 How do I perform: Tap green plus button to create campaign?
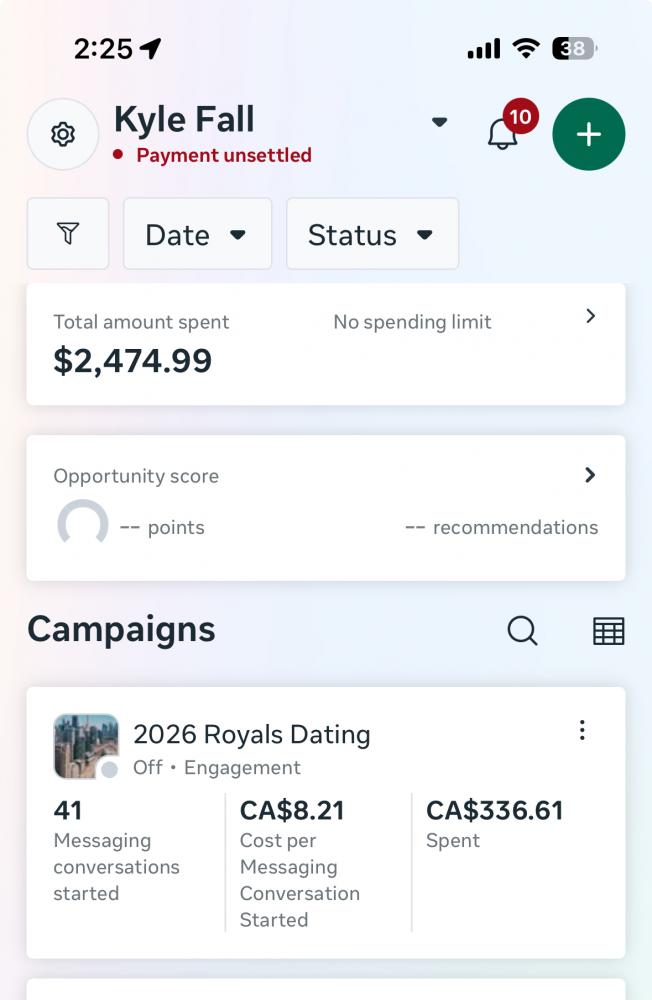coord(589,134)
